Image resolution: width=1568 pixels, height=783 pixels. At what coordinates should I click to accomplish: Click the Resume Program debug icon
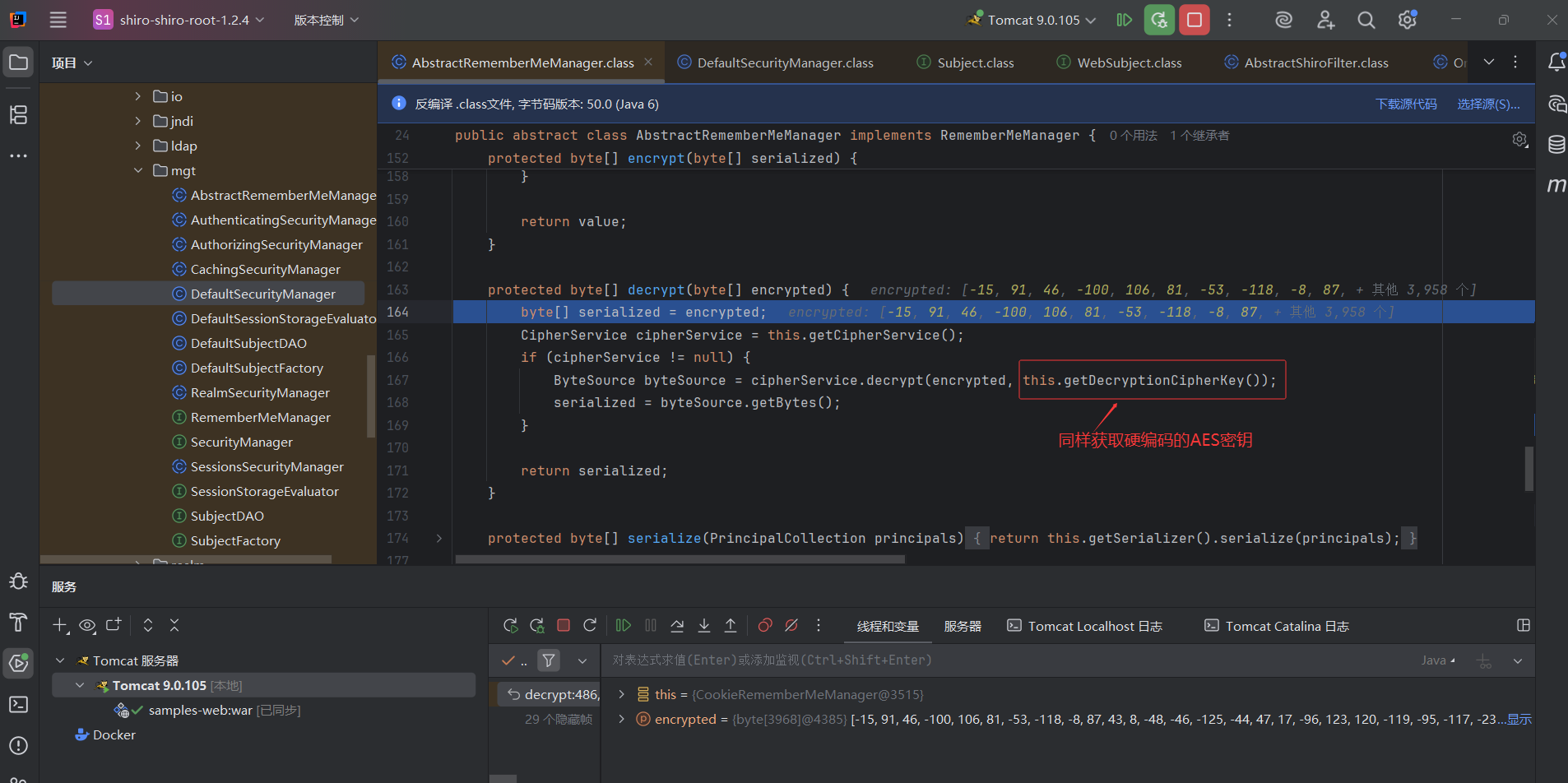click(624, 626)
